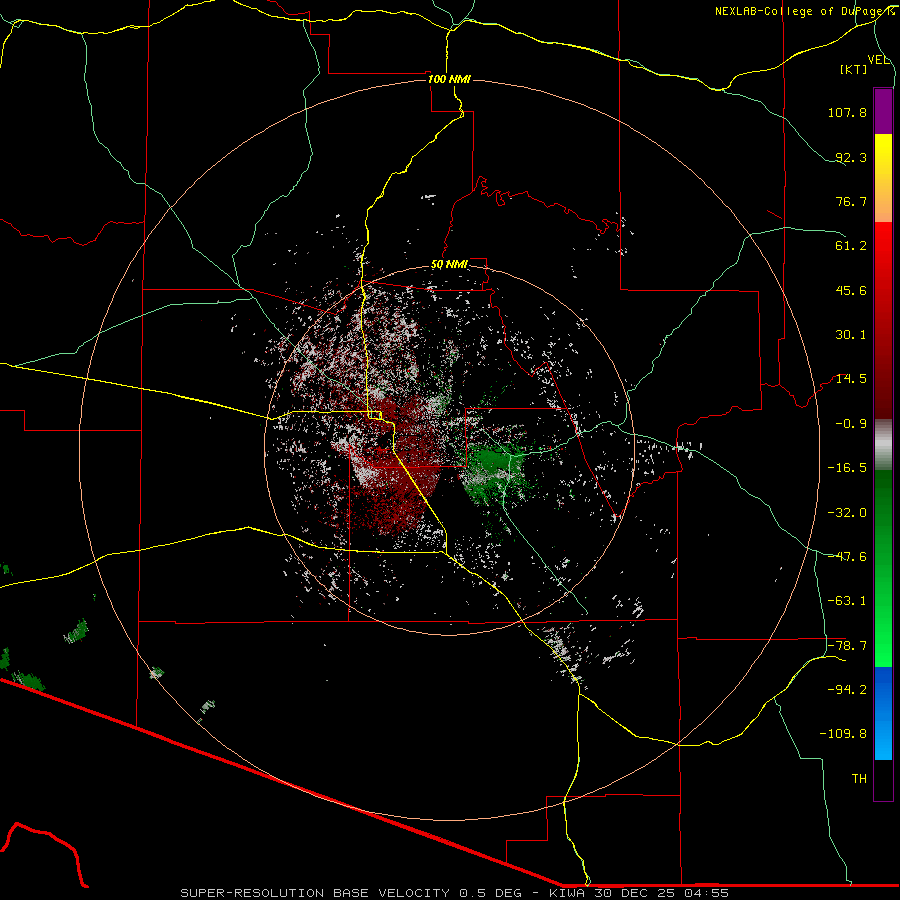Click the 50 NMI range ring label
Image resolution: width=900 pixels, height=900 pixels.
click(x=449, y=264)
